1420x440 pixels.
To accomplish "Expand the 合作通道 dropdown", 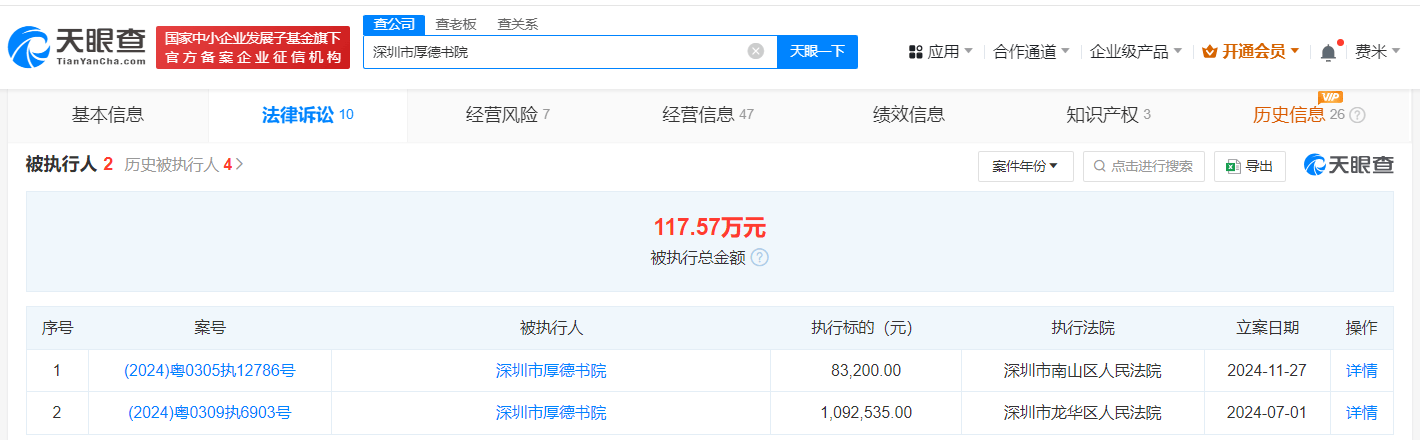I will pyautogui.click(x=1031, y=51).
